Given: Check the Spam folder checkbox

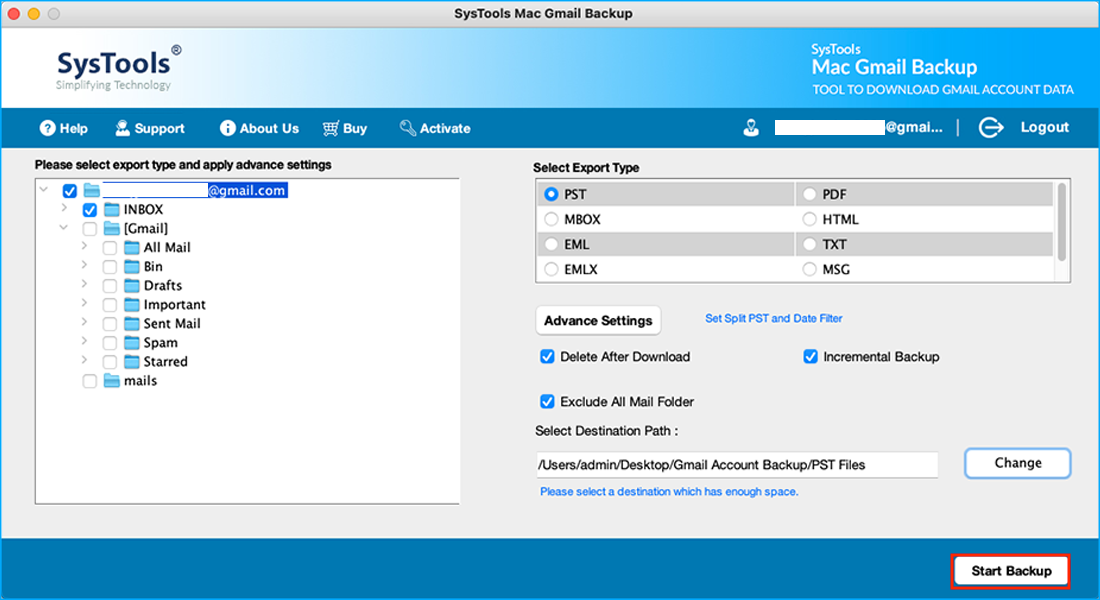Looking at the screenshot, I should click(x=109, y=342).
